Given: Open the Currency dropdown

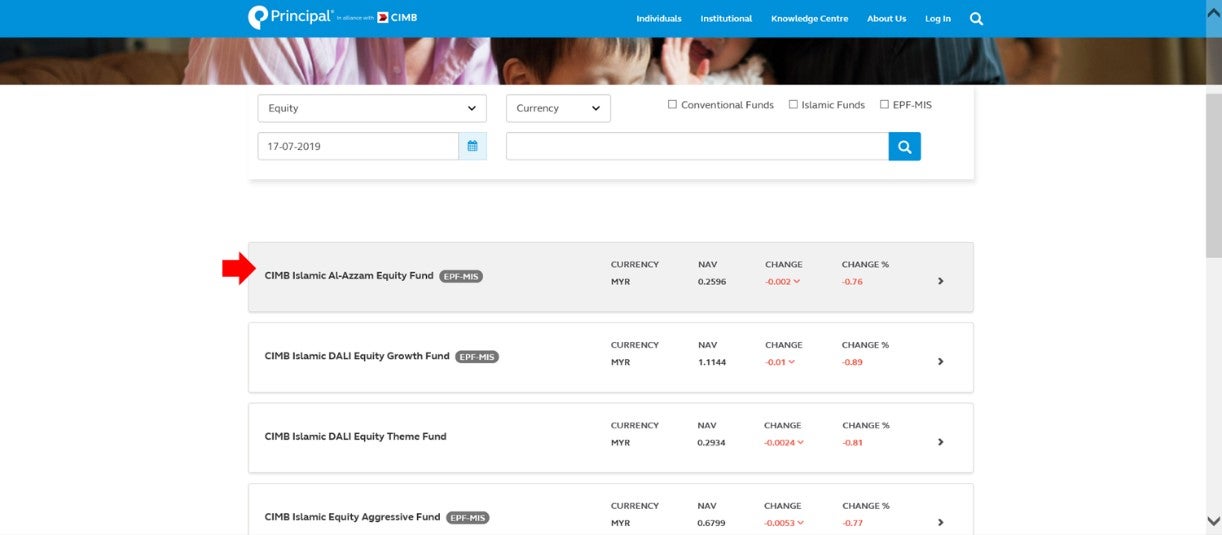Looking at the screenshot, I should point(558,108).
